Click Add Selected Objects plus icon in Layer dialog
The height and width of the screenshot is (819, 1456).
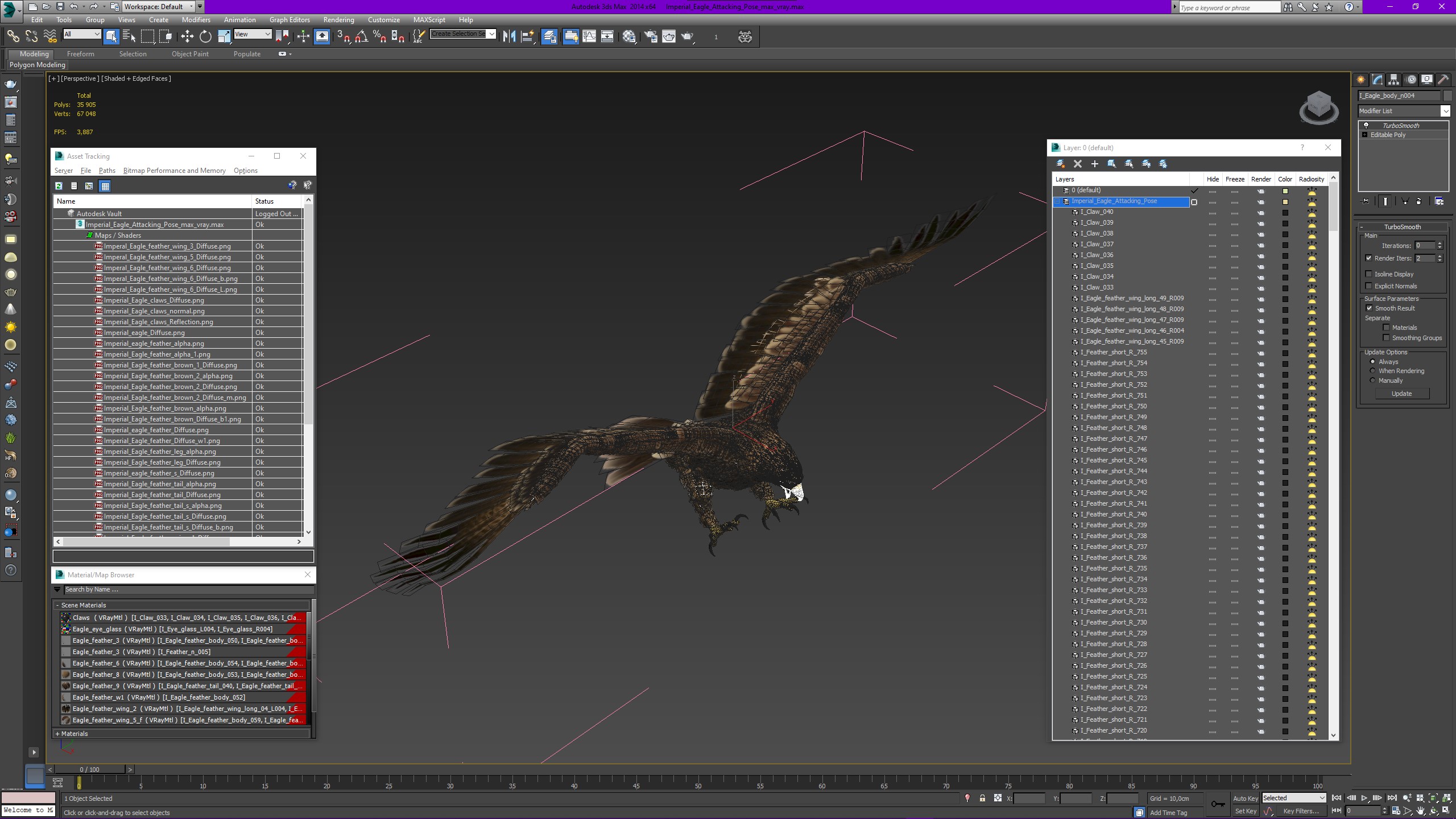coord(1094,164)
